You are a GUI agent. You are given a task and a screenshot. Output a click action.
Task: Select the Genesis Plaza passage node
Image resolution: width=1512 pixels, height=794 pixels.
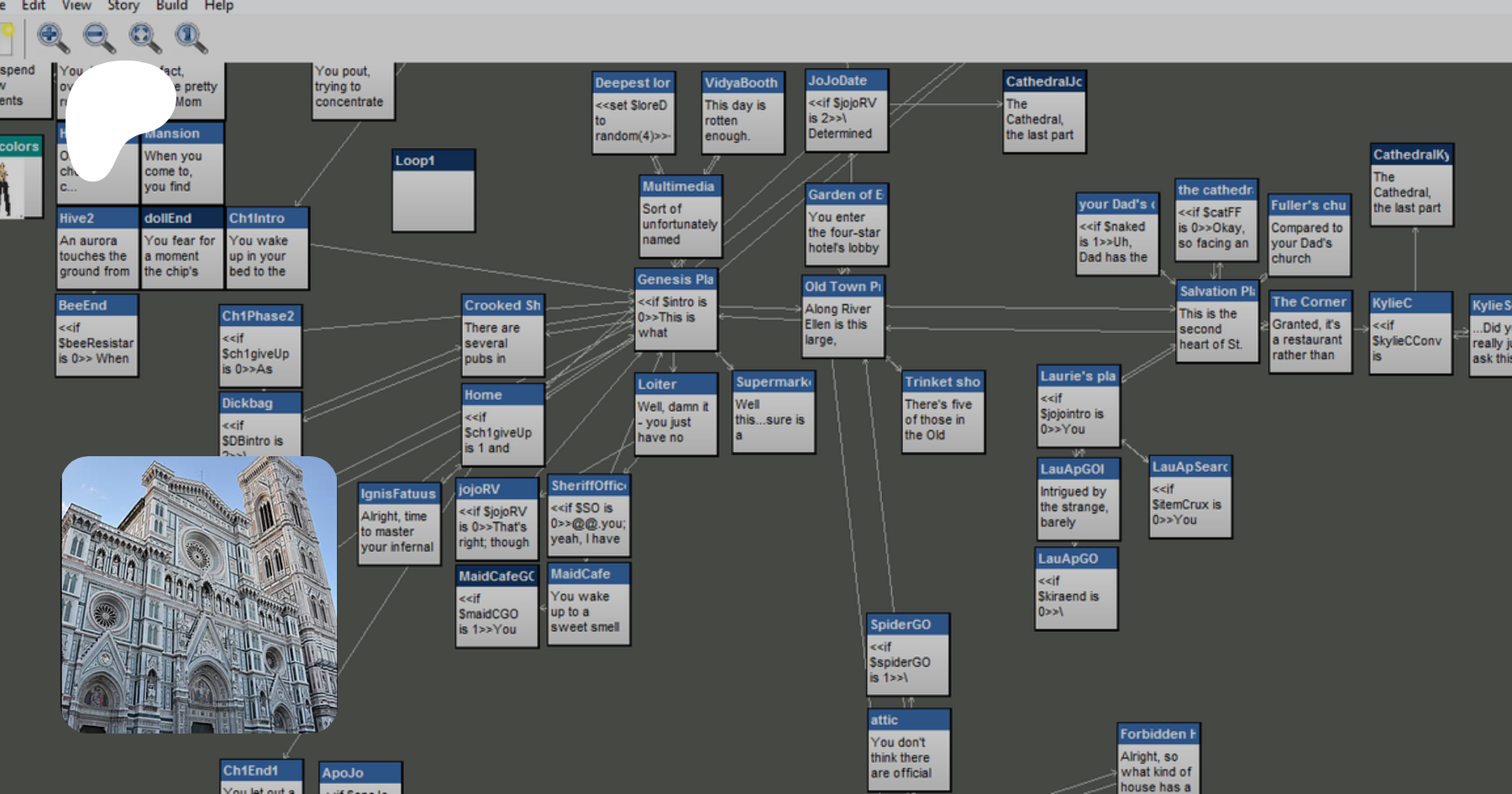click(675, 309)
